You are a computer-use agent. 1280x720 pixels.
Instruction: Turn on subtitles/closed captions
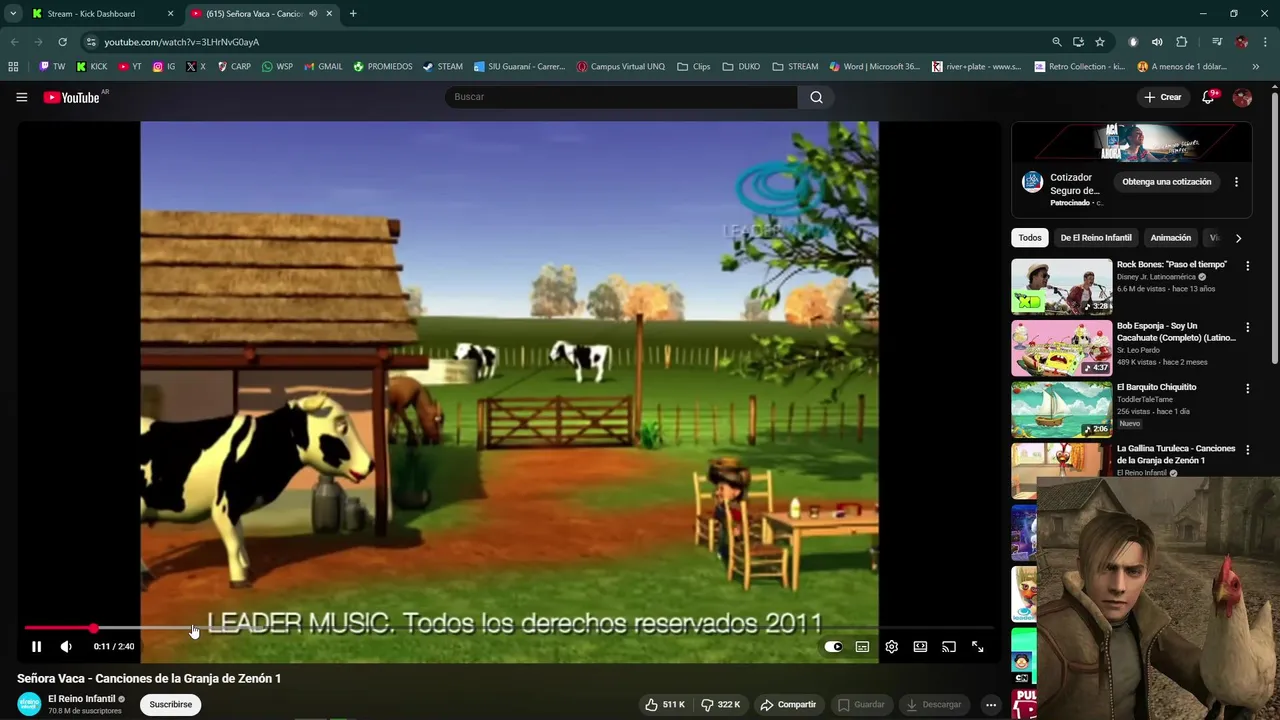point(862,647)
